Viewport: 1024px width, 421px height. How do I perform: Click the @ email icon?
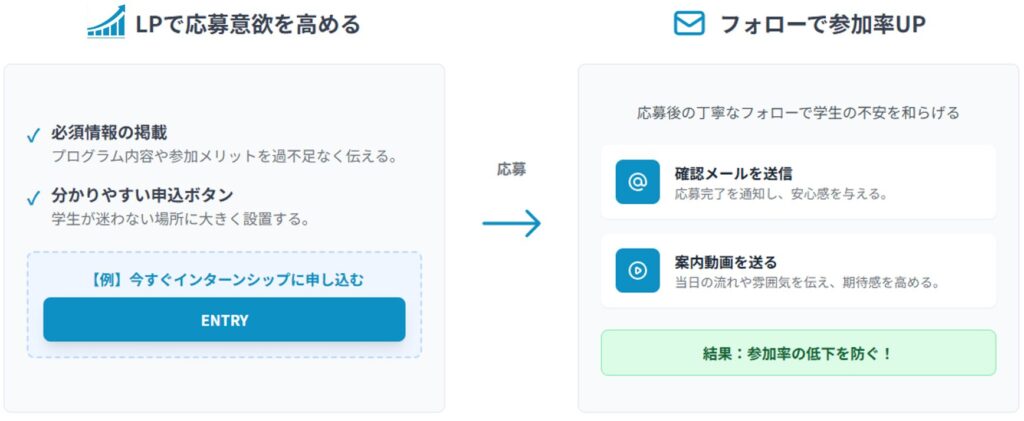pos(637,182)
